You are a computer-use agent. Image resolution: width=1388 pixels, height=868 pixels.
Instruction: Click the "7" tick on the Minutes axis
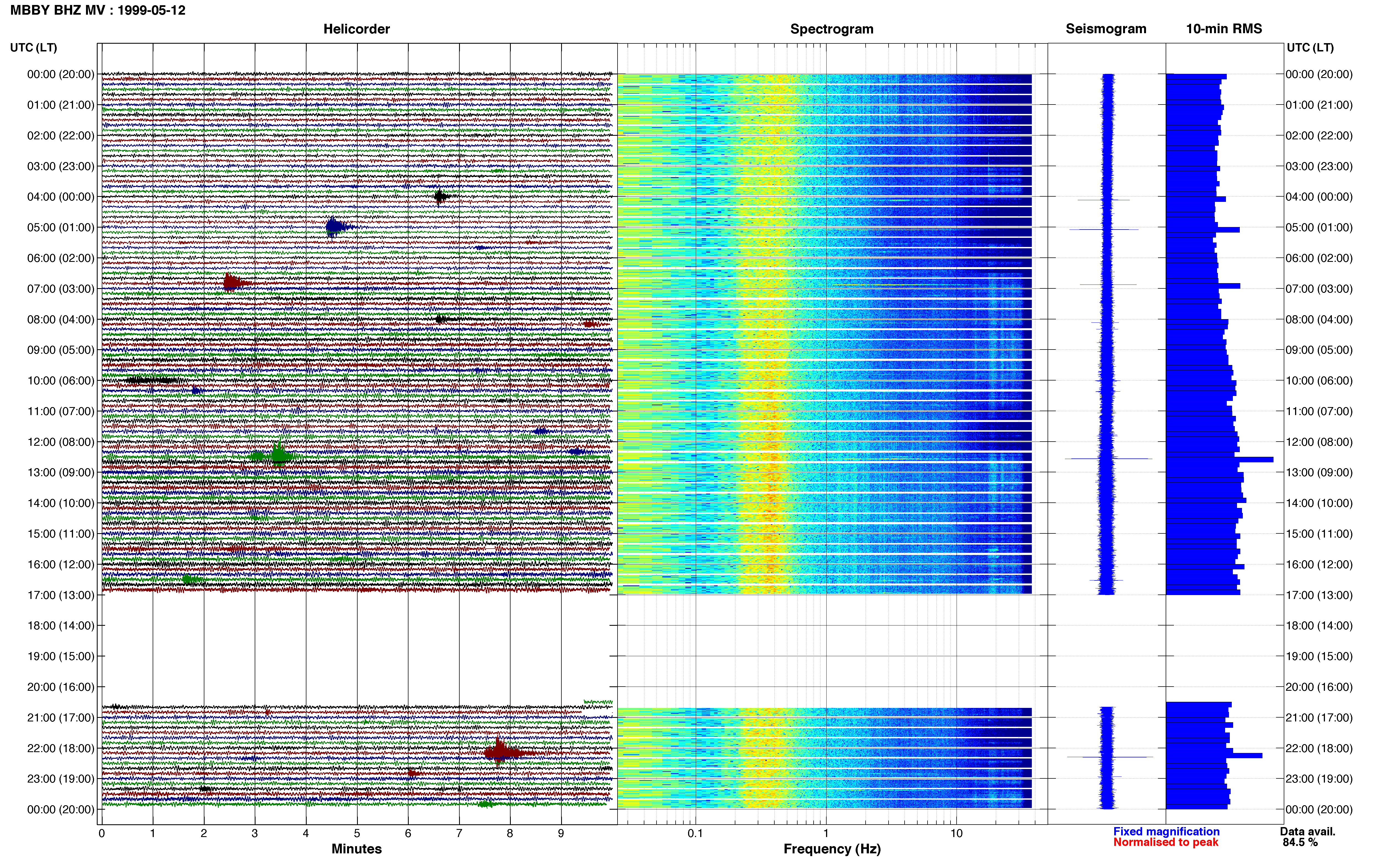(459, 833)
